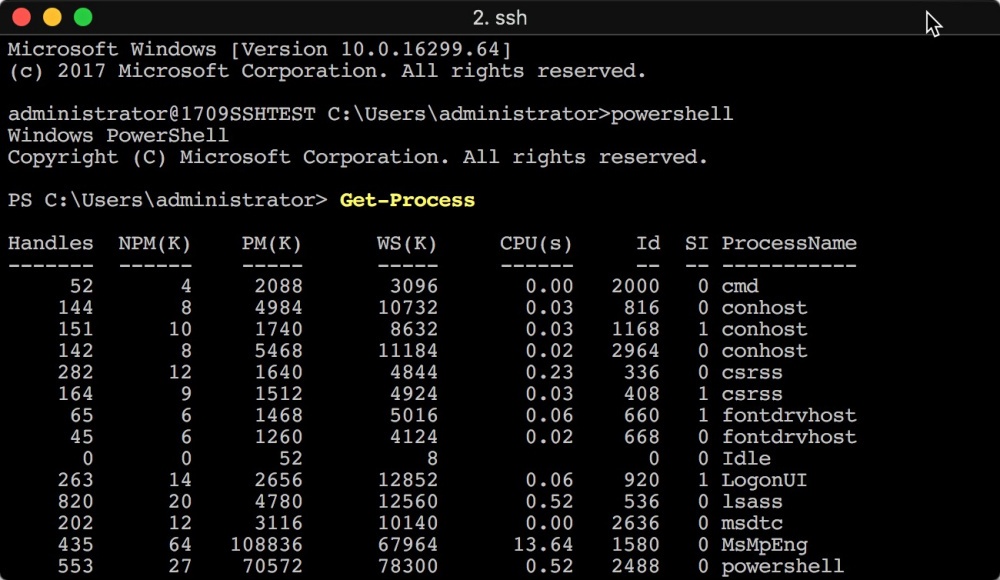Select the highlighted Get-Process command text
The image size is (1000, 580).
407,200
